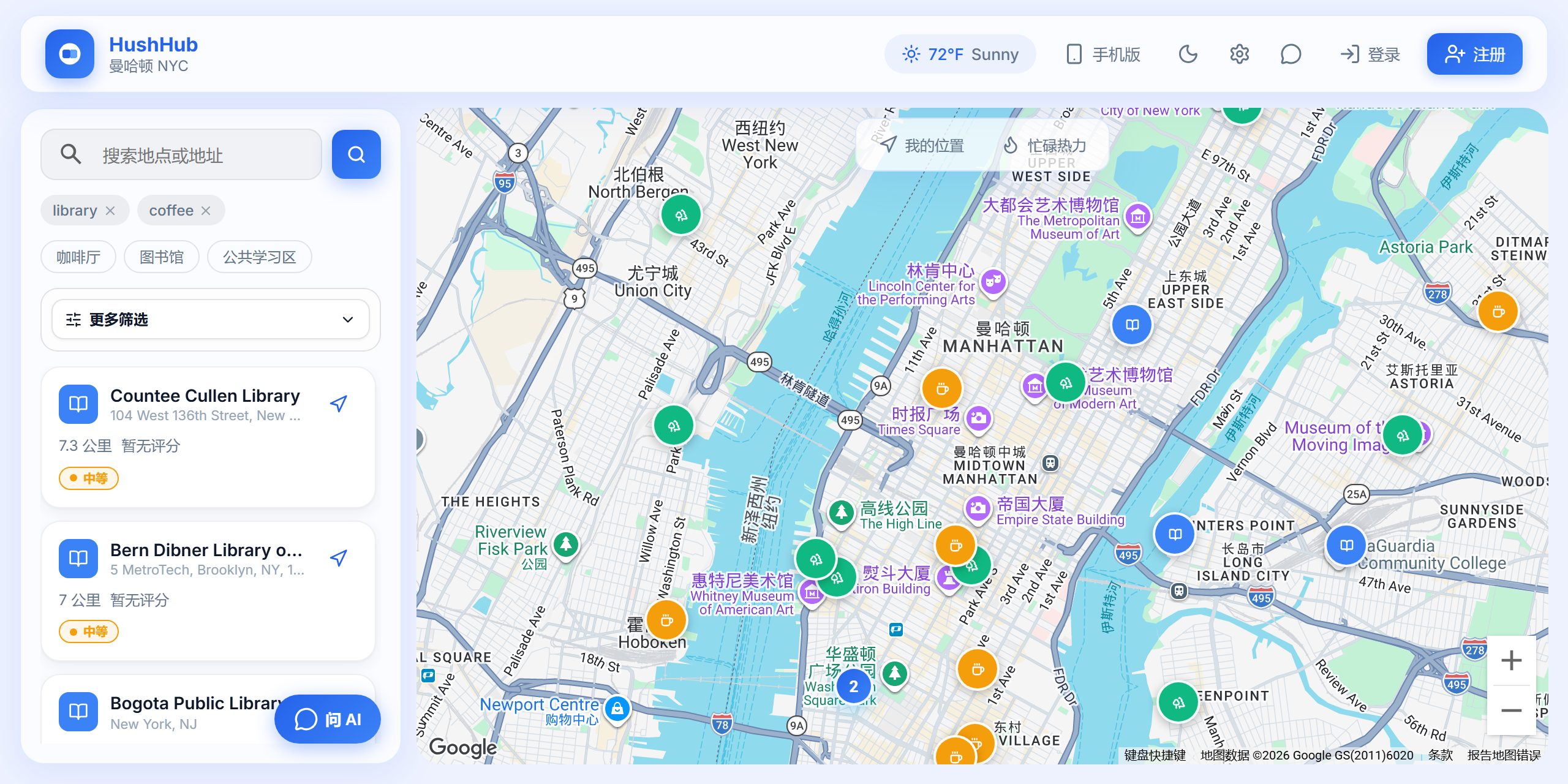This screenshot has height=784, width=1568.
Task: Click green marker at Museum of Moving Image
Action: (x=1402, y=435)
